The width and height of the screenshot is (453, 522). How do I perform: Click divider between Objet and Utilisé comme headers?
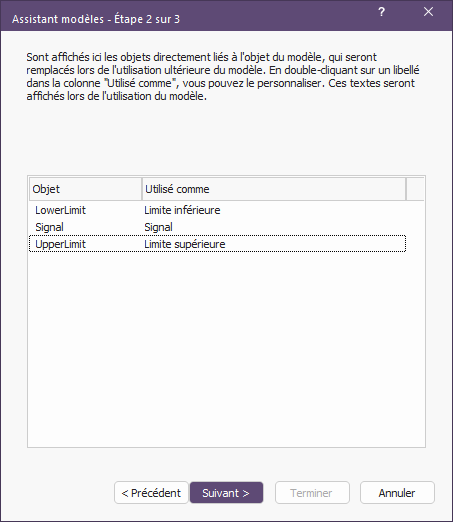(x=142, y=189)
